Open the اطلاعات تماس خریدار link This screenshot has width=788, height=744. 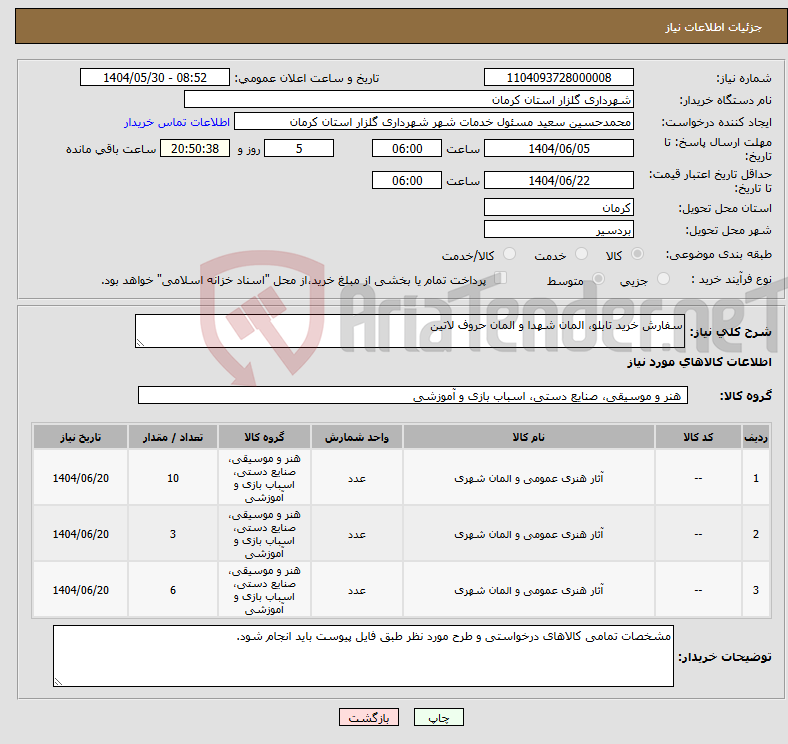pos(177,122)
